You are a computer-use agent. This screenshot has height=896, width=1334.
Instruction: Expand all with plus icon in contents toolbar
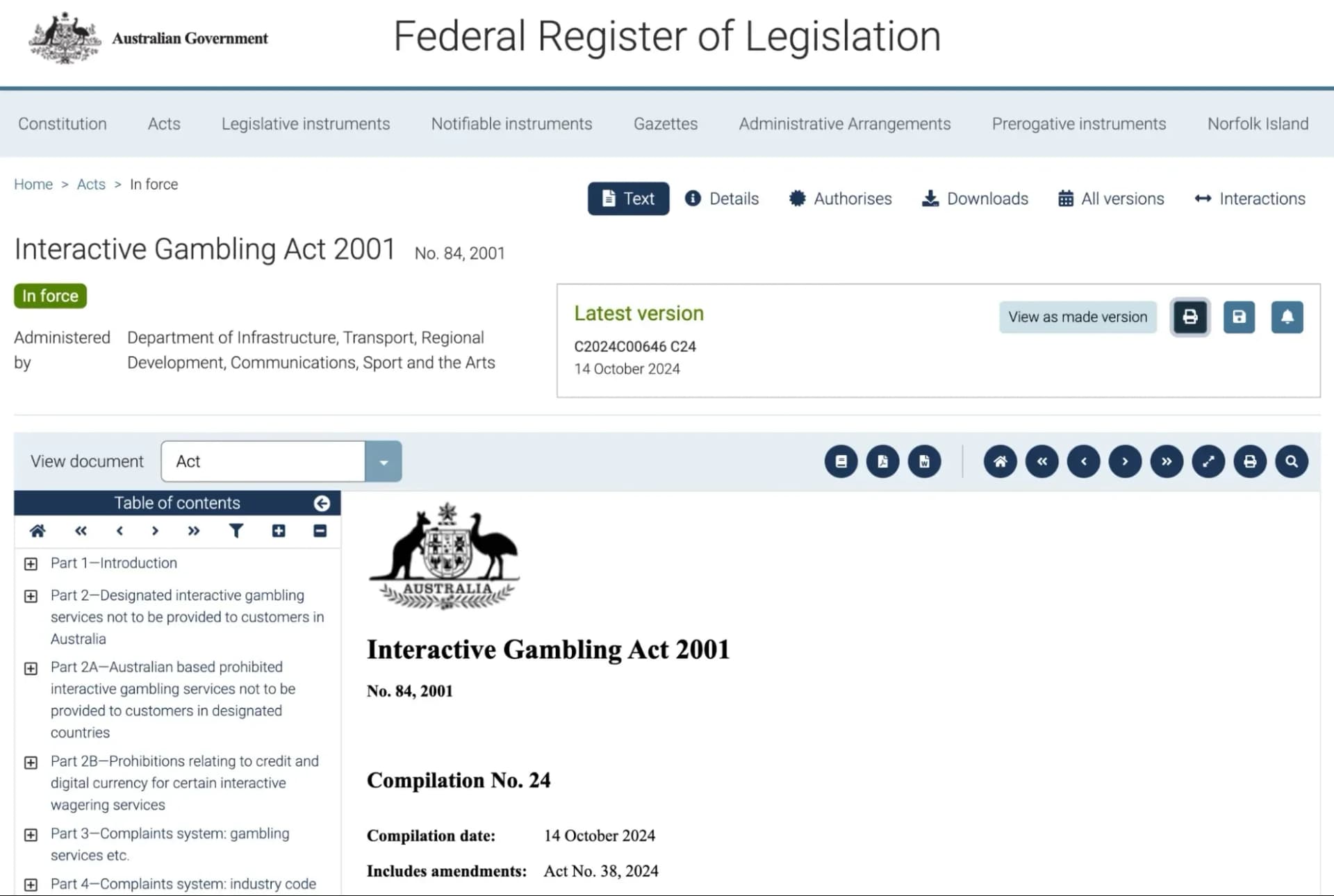click(279, 531)
